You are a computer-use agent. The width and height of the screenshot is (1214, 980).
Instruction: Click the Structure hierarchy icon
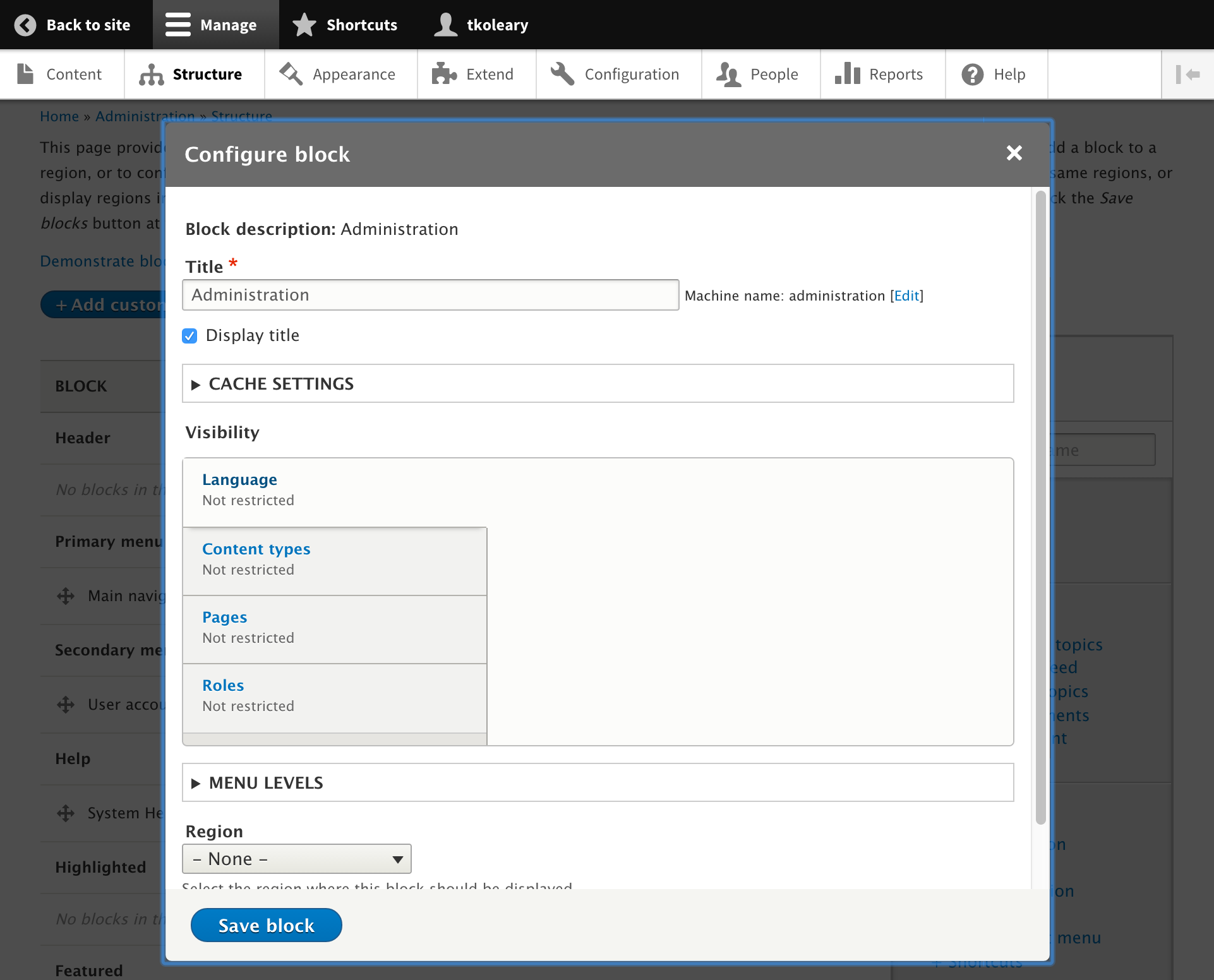pos(152,75)
